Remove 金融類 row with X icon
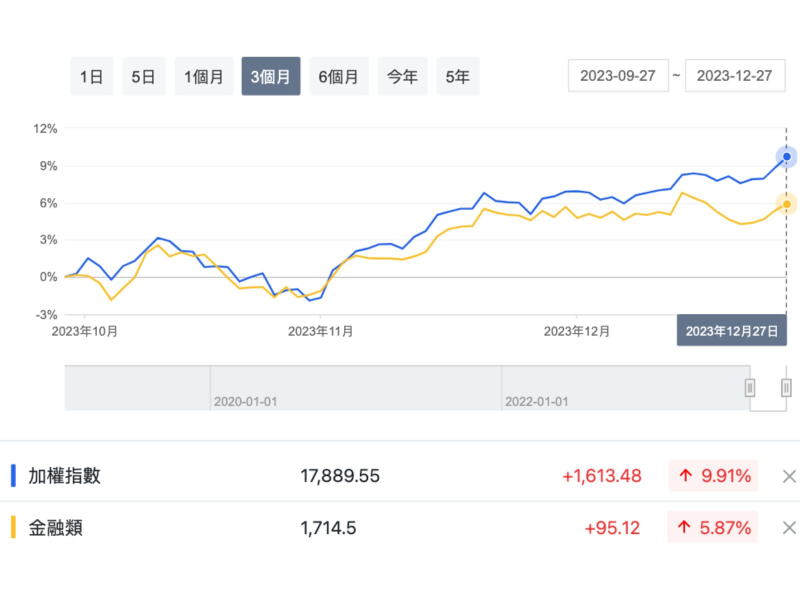Image resolution: width=800 pixels, height=600 pixels. (x=789, y=527)
